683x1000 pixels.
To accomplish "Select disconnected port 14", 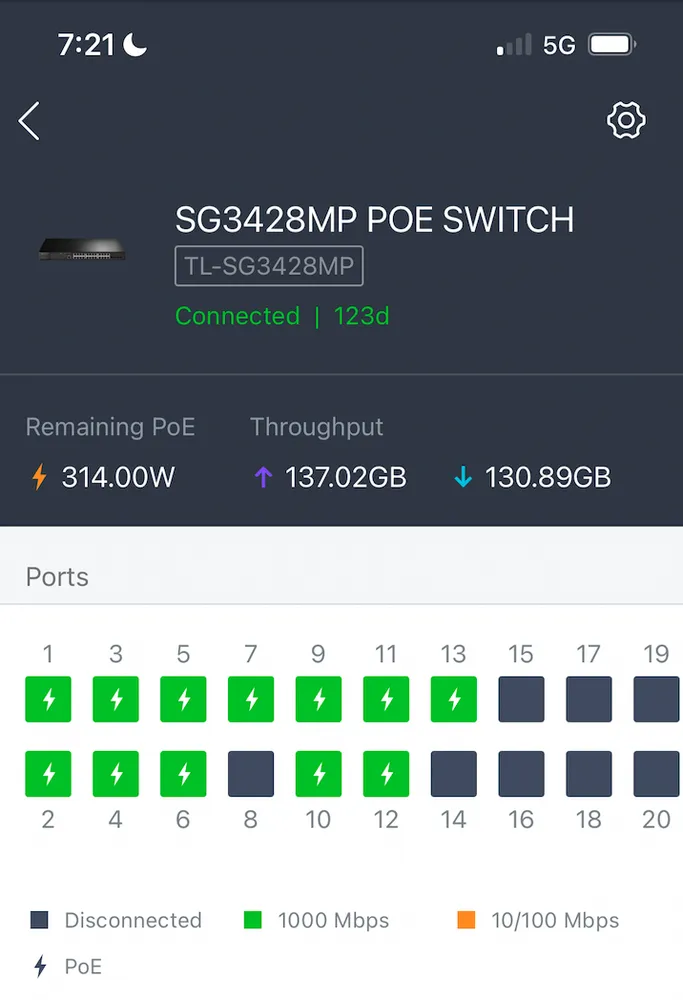I will [x=454, y=774].
